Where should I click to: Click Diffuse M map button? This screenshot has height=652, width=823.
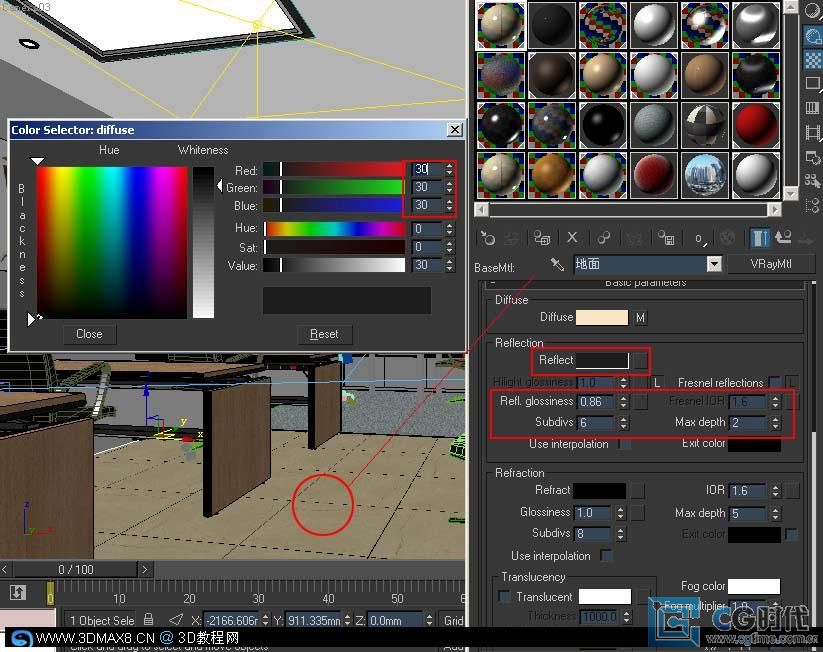click(640, 318)
